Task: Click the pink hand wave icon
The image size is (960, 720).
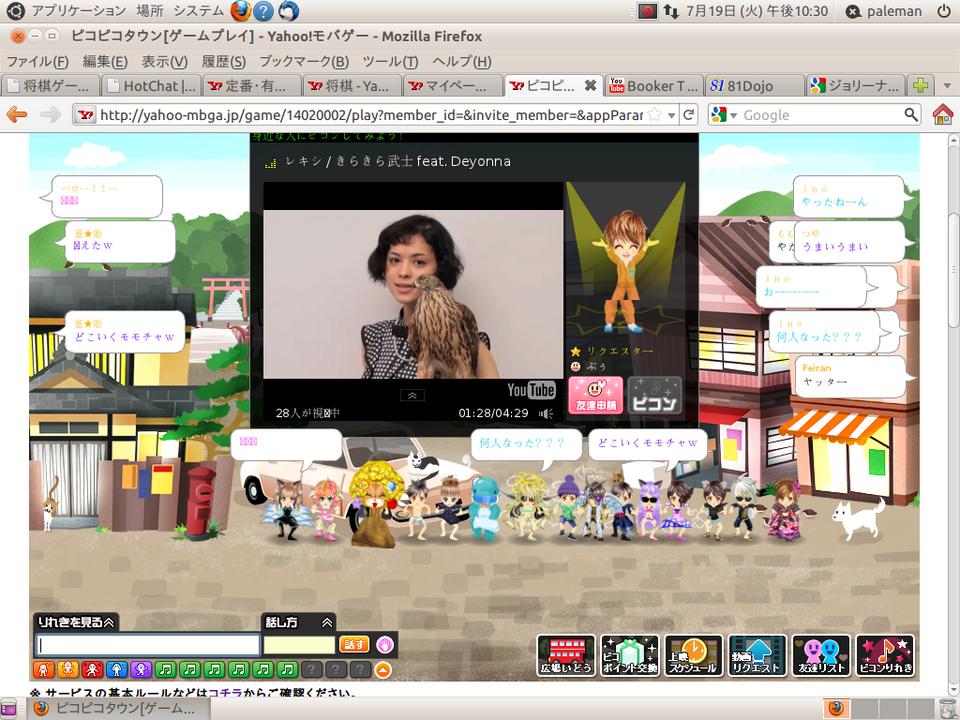Action: coord(384,644)
